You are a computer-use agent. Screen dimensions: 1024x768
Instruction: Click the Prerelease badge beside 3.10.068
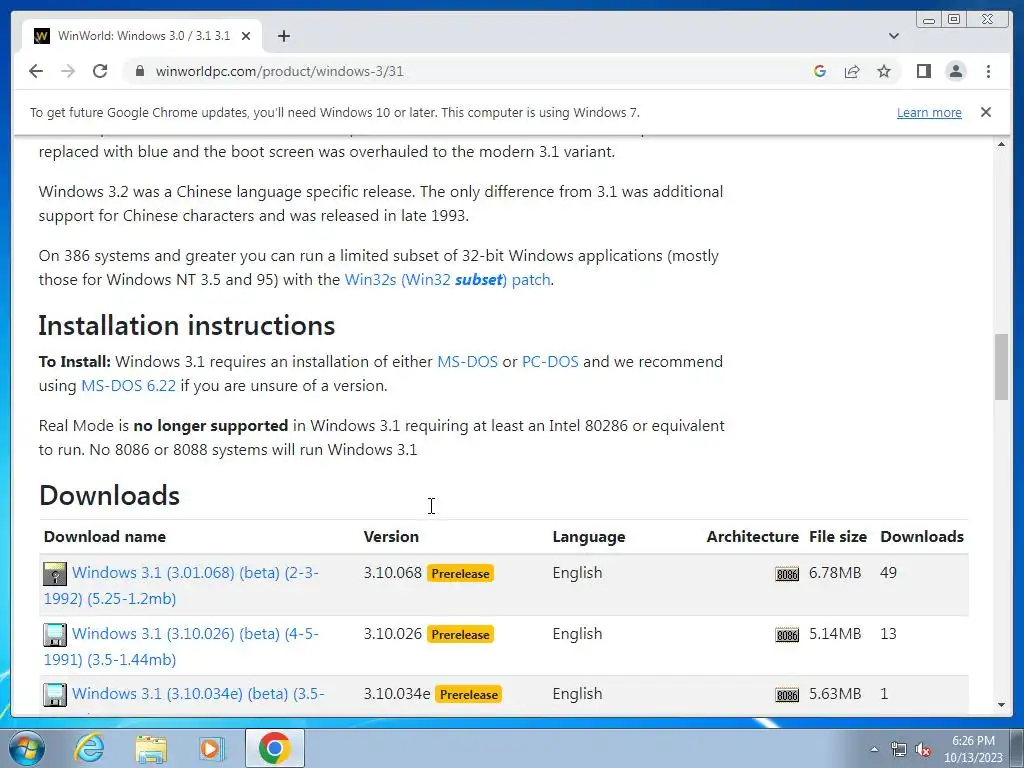tap(460, 573)
